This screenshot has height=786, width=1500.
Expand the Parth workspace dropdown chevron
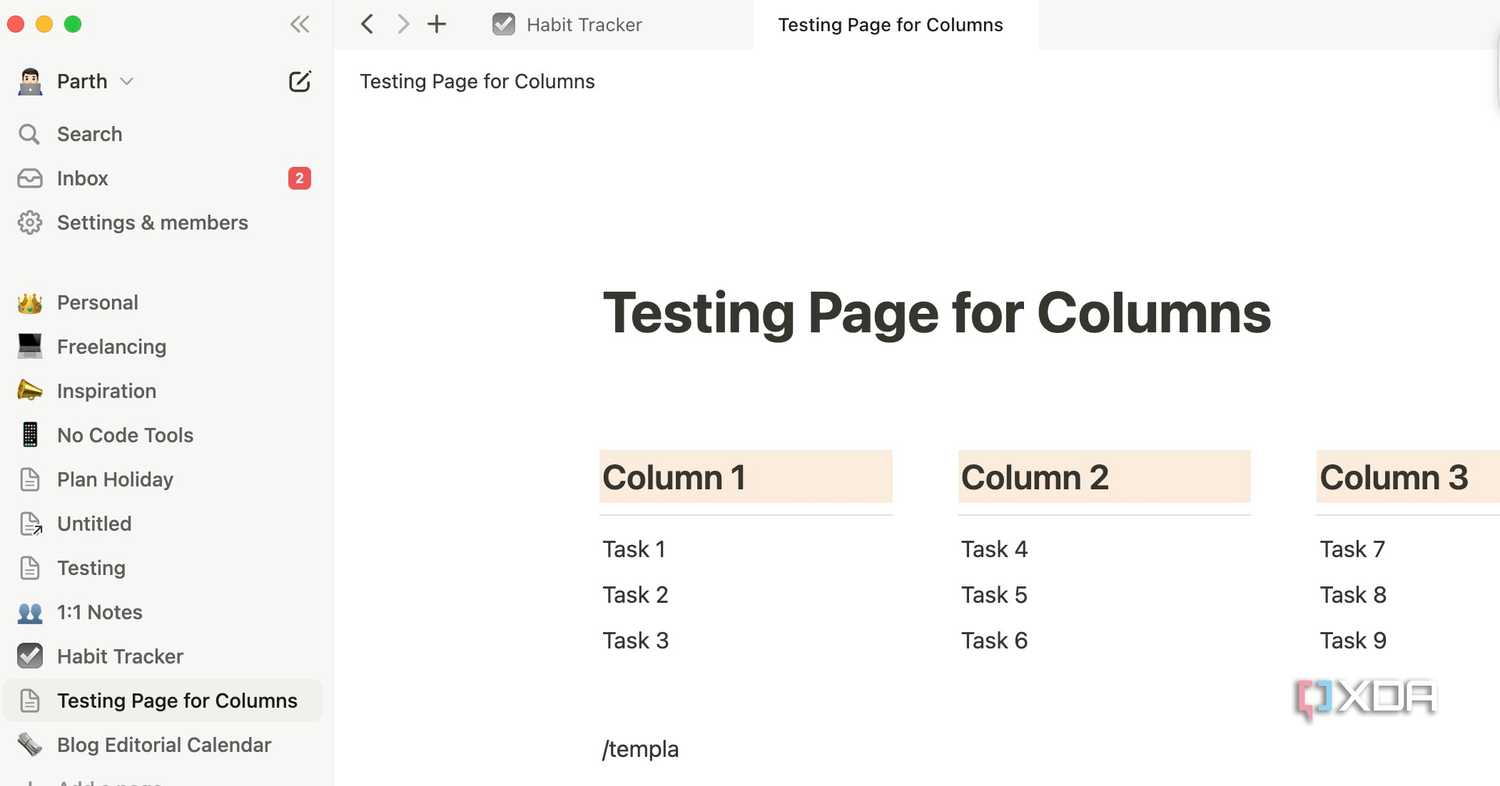[x=126, y=81]
